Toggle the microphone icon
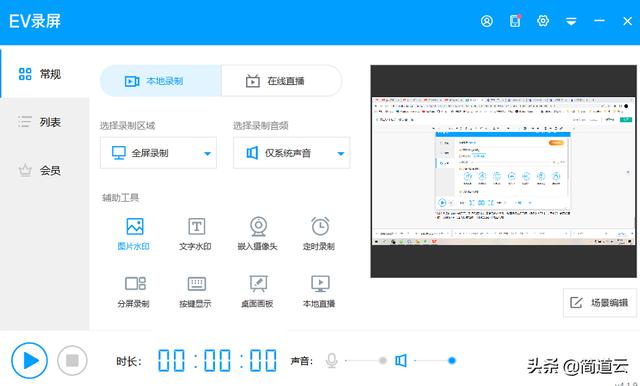The height and width of the screenshot is (386, 640). tap(332, 361)
